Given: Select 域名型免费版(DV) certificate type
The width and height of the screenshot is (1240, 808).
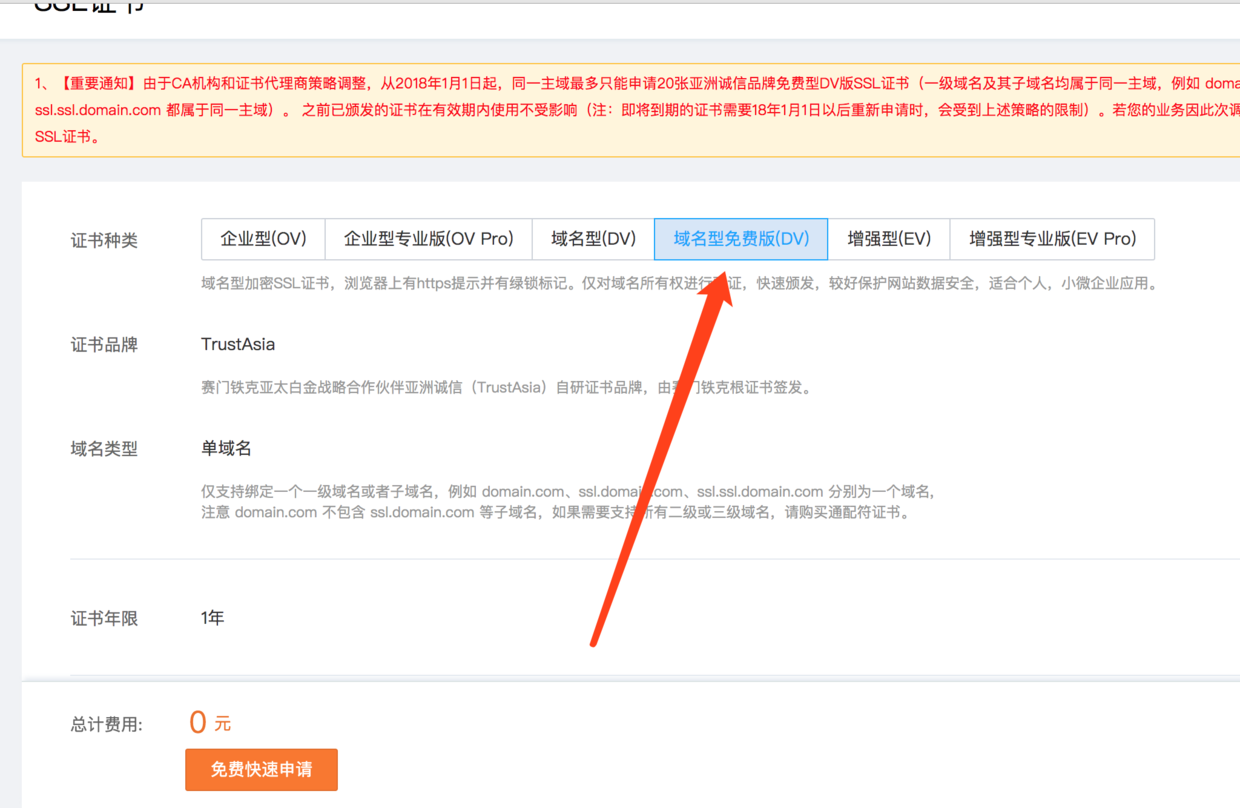Looking at the screenshot, I should pyautogui.click(x=741, y=239).
